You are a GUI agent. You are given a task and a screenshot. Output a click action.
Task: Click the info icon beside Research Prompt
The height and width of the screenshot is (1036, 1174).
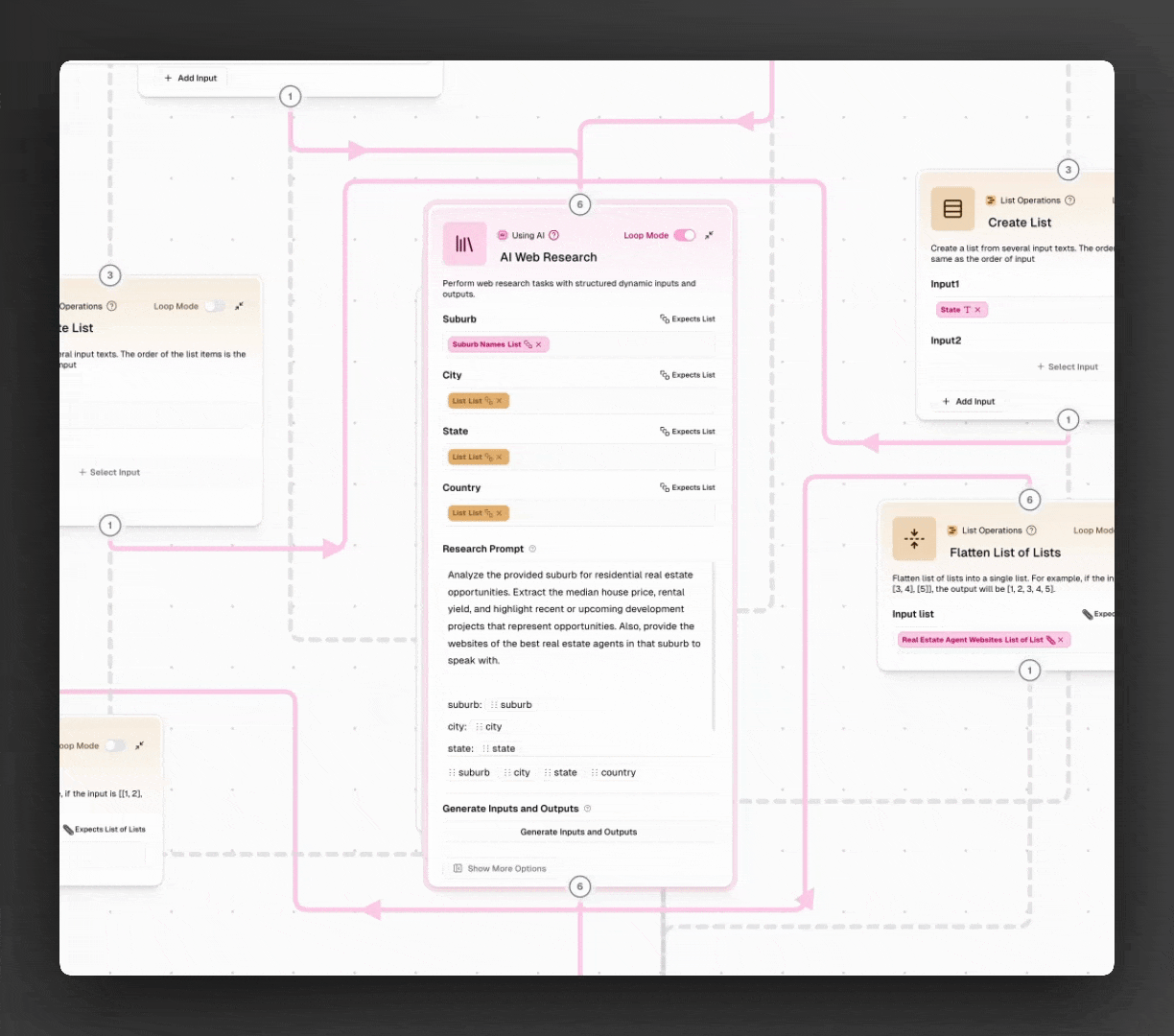coord(532,549)
